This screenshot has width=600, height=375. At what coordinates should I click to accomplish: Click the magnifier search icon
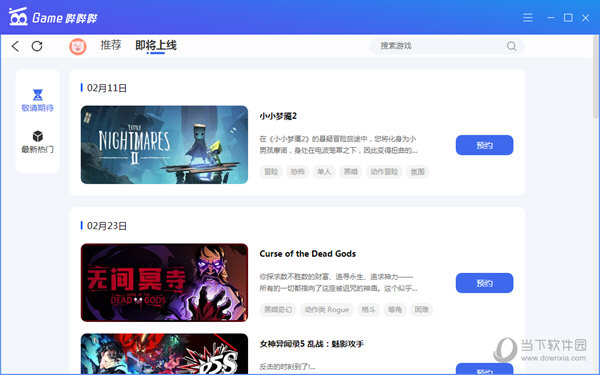point(511,46)
